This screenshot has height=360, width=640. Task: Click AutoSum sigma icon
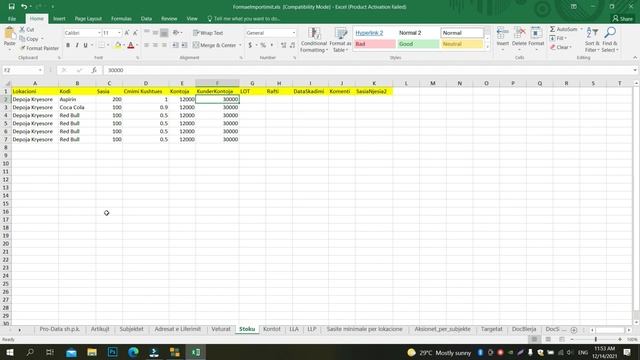click(x=552, y=29)
